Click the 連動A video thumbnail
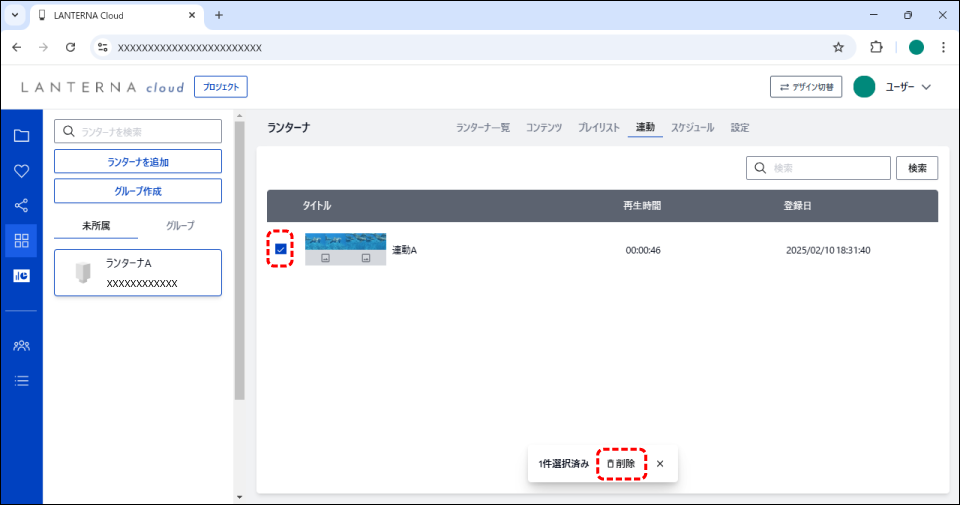This screenshot has width=960, height=505. tap(345, 249)
